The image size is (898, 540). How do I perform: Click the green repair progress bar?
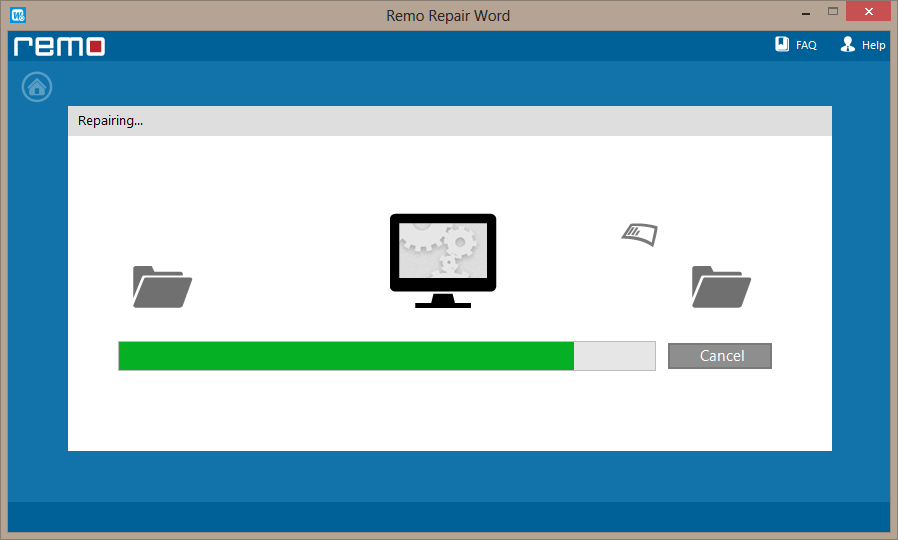tap(387, 356)
